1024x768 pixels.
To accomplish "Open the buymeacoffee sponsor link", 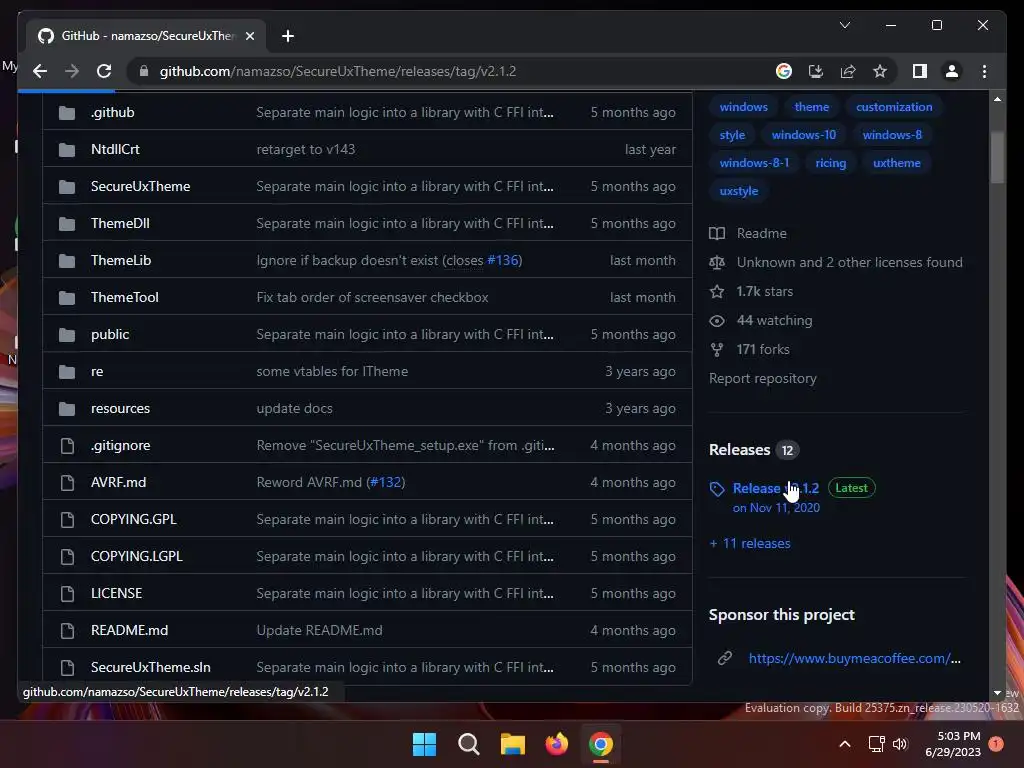I will click(854, 658).
